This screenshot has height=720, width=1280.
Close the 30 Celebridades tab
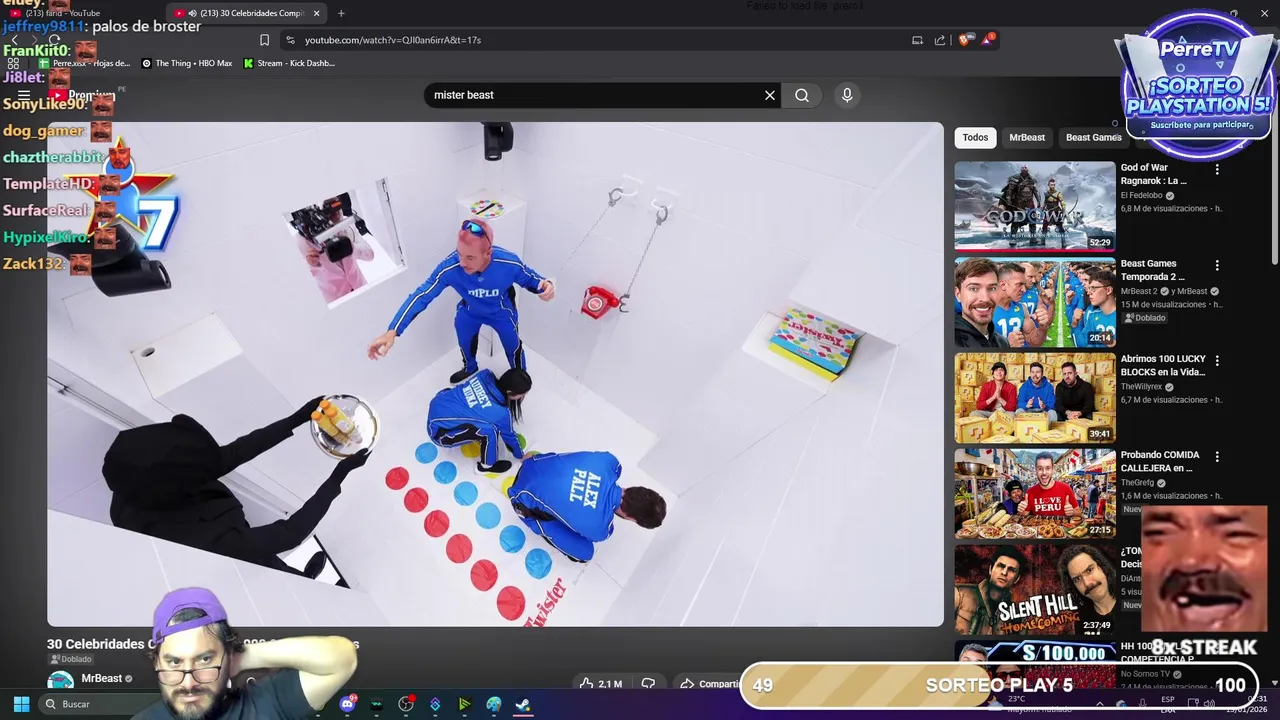coord(317,13)
